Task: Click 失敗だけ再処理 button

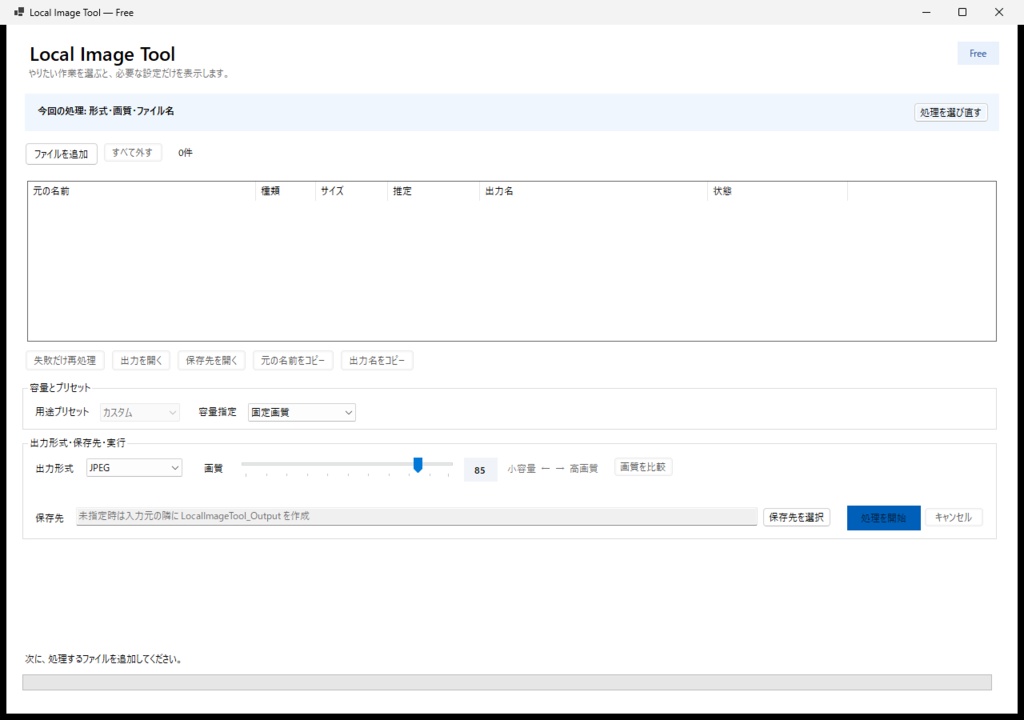Action: click(x=65, y=361)
